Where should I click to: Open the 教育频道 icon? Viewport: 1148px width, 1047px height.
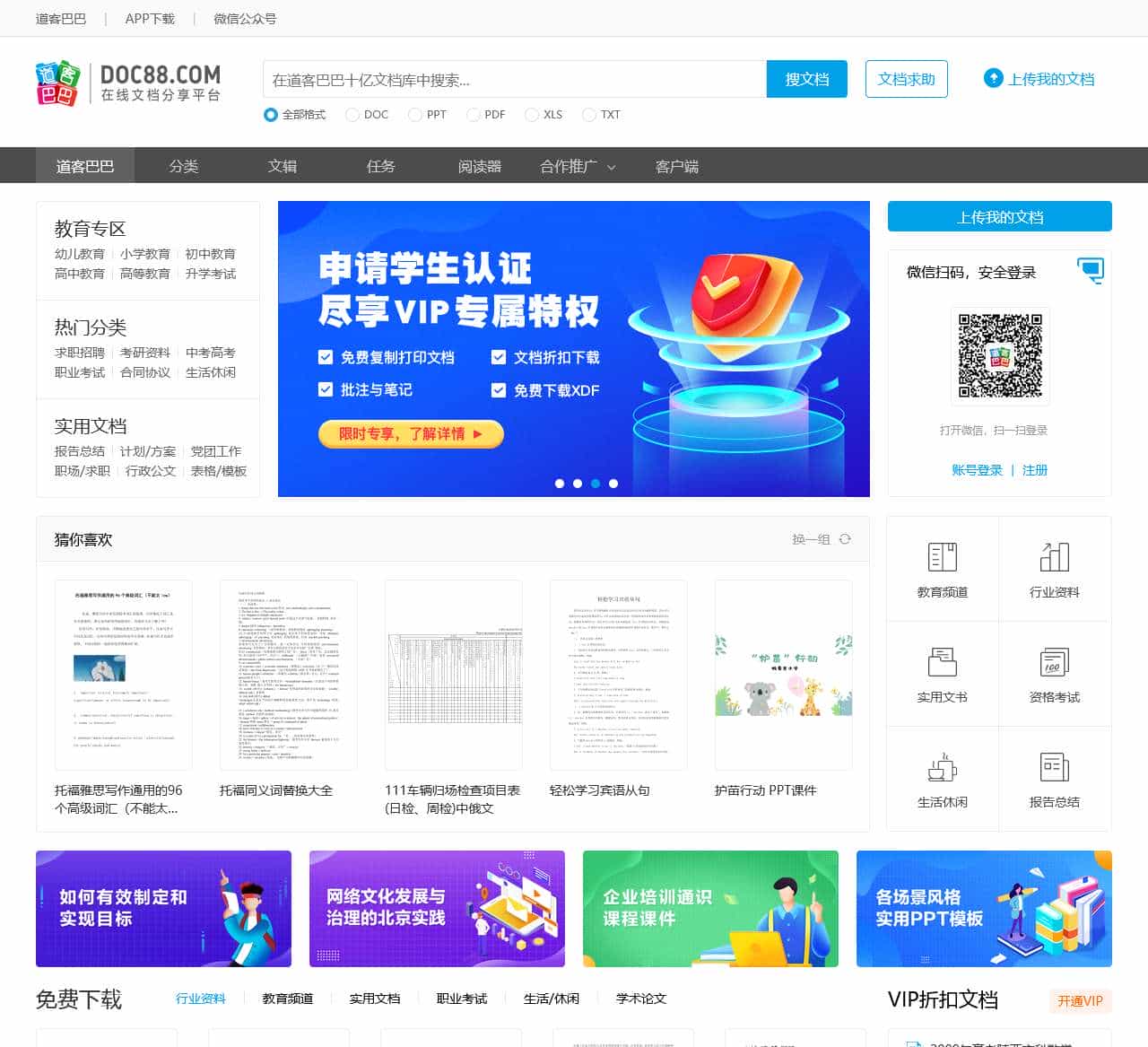point(942,557)
